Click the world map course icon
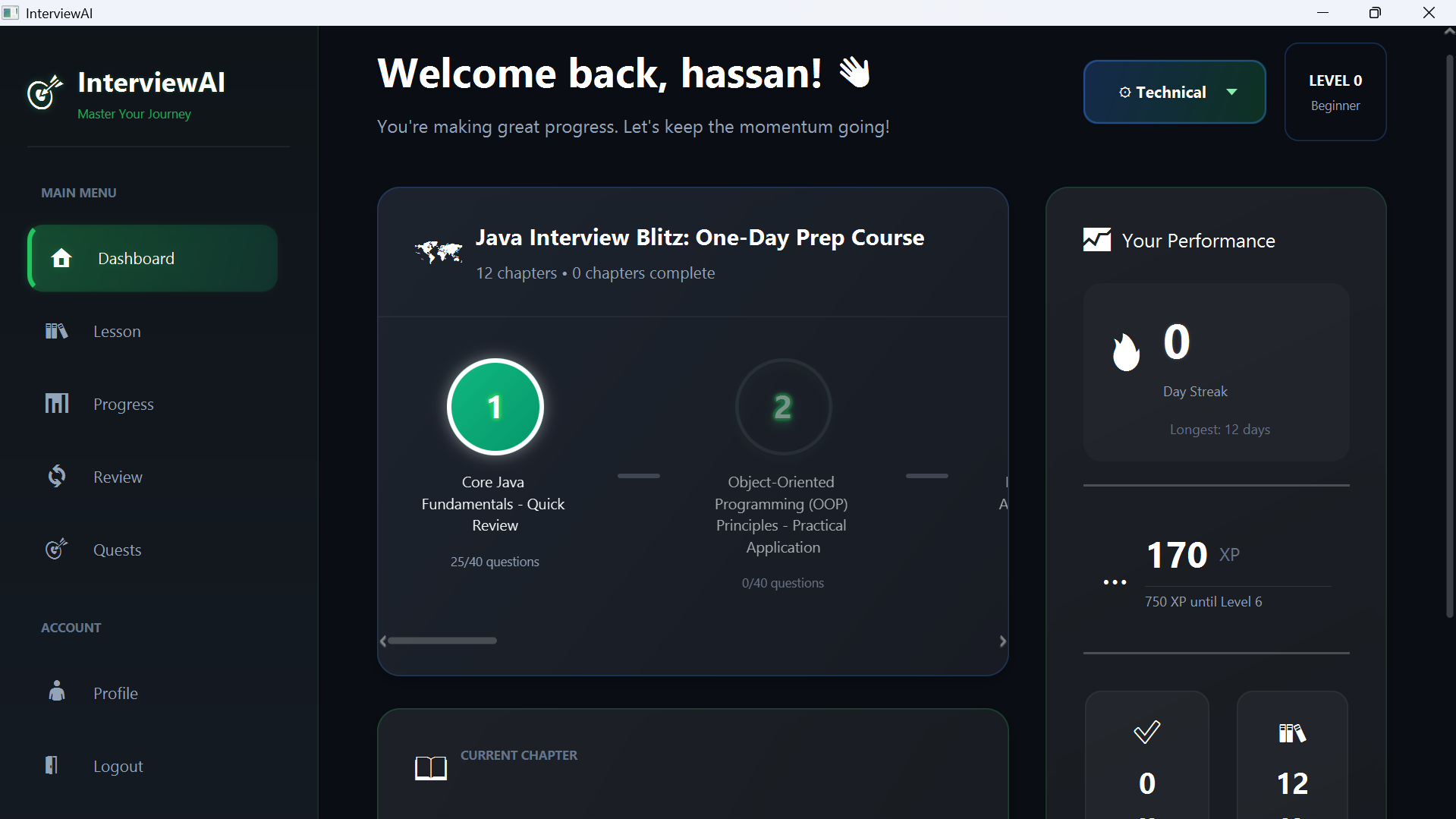 (439, 251)
